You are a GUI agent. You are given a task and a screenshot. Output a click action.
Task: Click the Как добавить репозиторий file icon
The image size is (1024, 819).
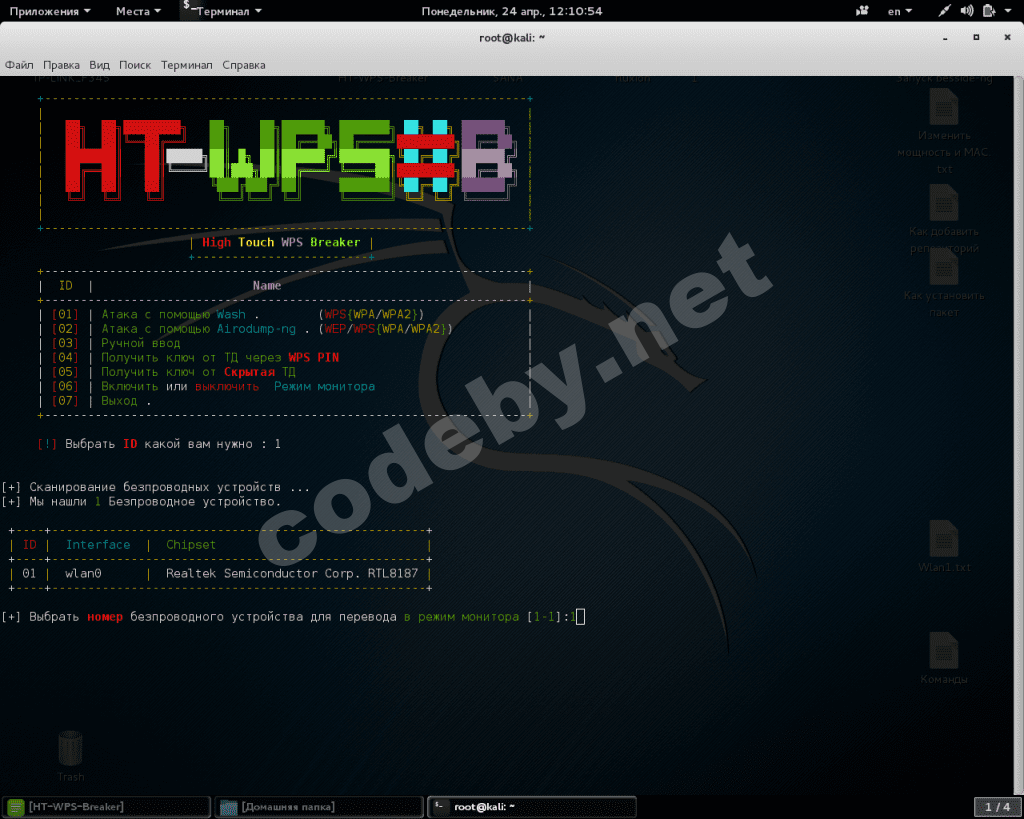(x=944, y=202)
